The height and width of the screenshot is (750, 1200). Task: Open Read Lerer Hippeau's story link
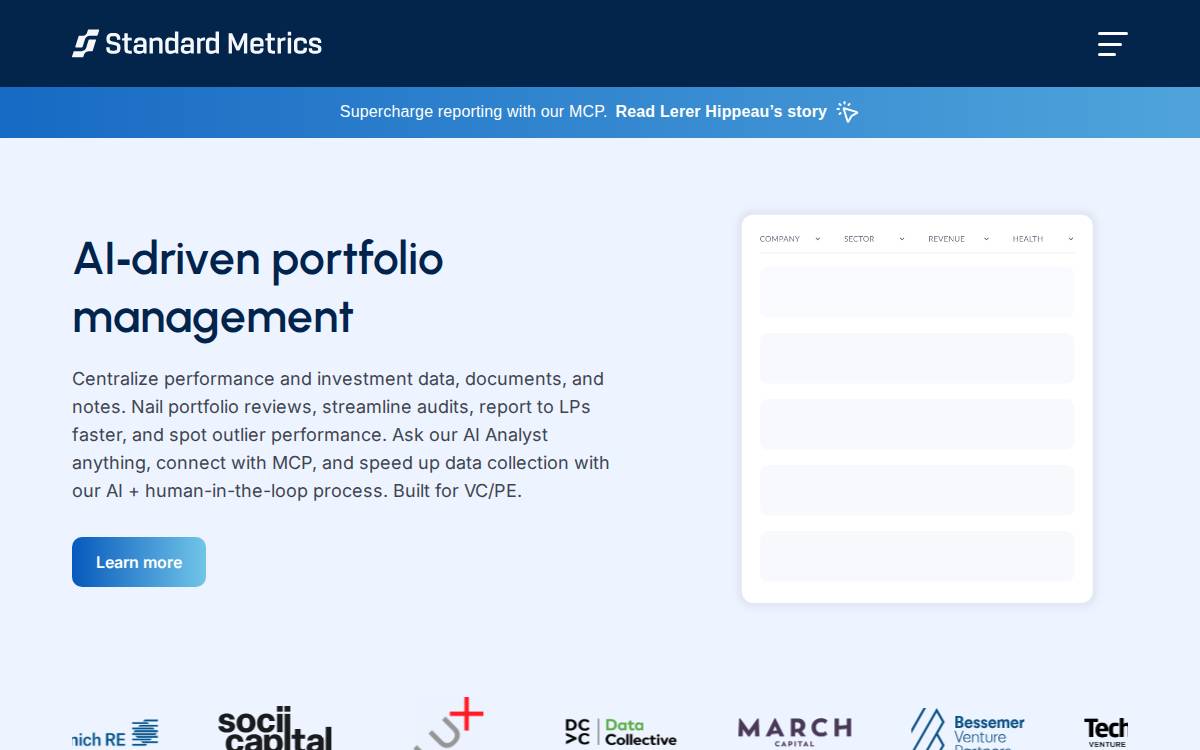click(x=721, y=112)
